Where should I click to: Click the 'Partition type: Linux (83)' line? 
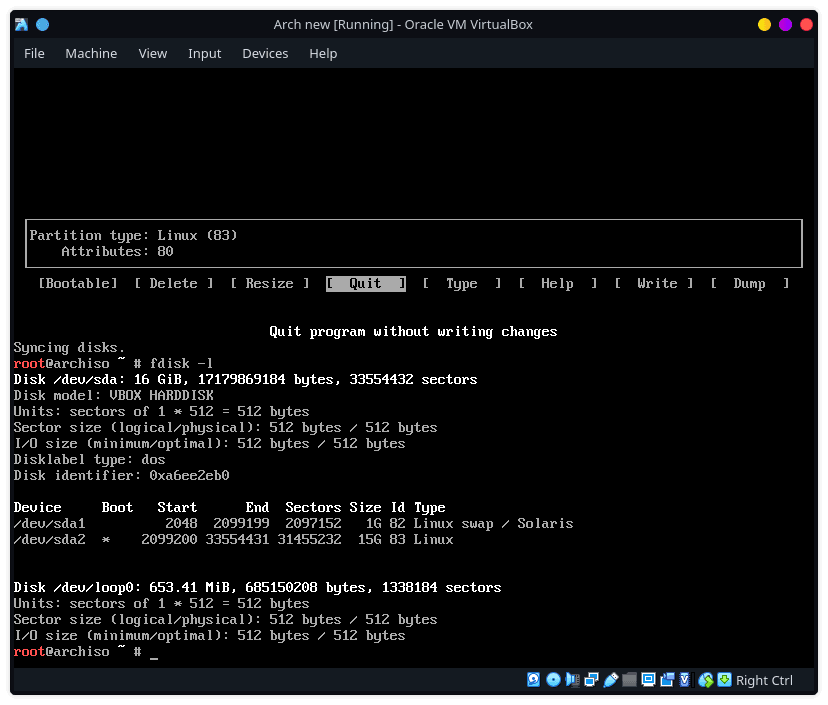coord(134,236)
